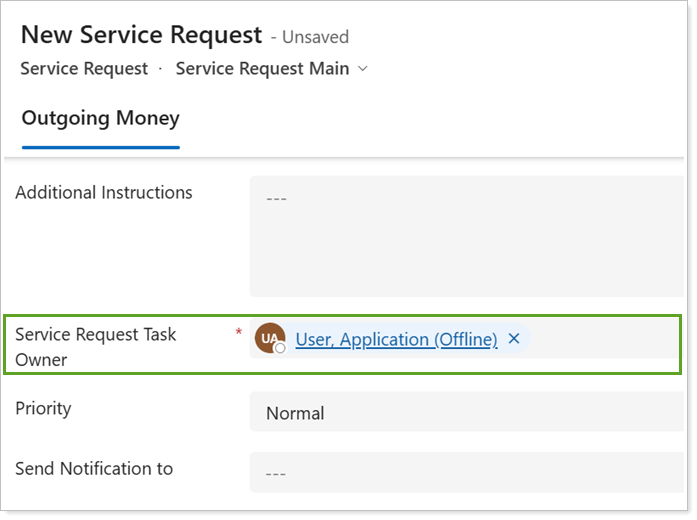This screenshot has height=520, width=697.
Task: Click into the Additional Instructions text area
Action: tap(465, 236)
